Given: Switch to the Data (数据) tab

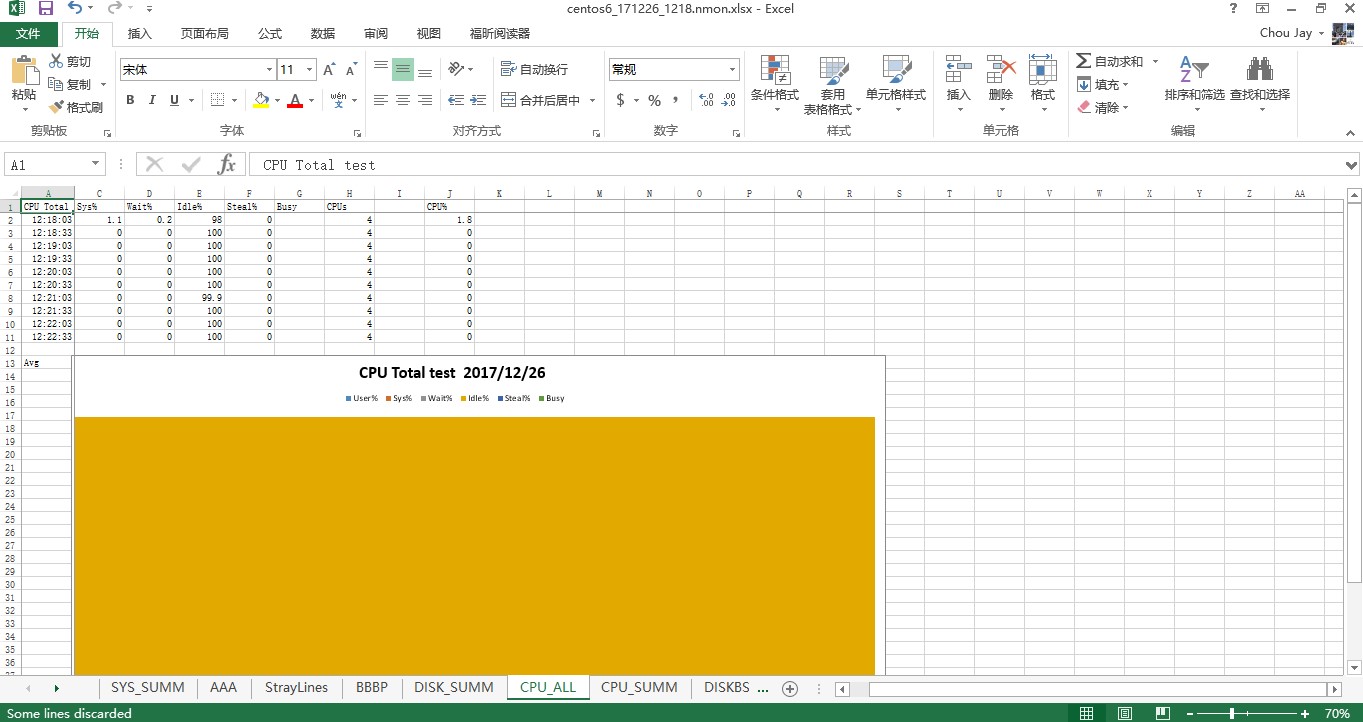Looking at the screenshot, I should [x=323, y=33].
